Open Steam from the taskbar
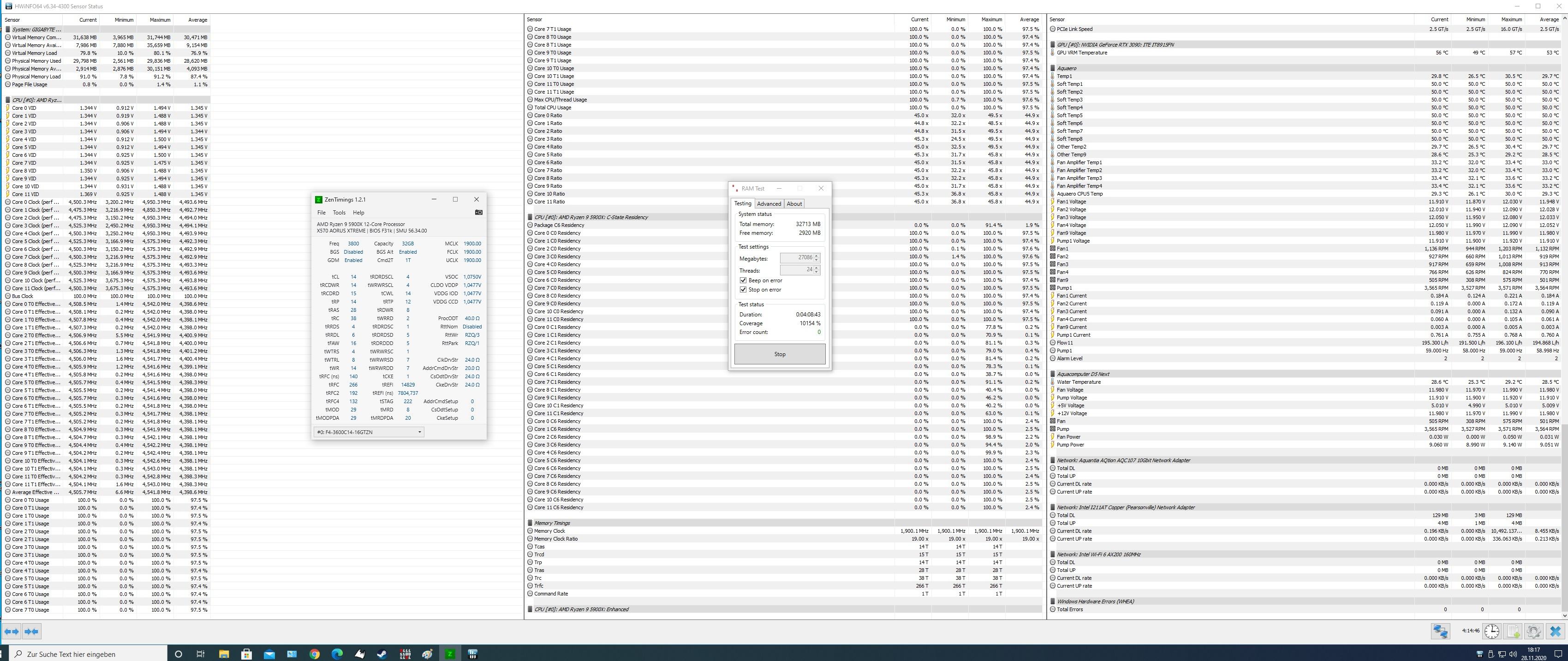 382,654
